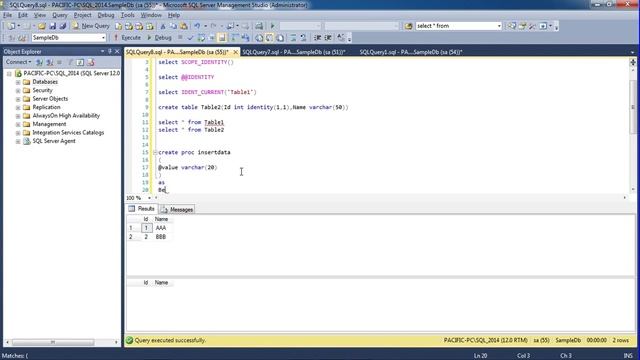Expand the AlwaysOn High Availability node
The width and height of the screenshot is (640, 360).
coord(18,116)
